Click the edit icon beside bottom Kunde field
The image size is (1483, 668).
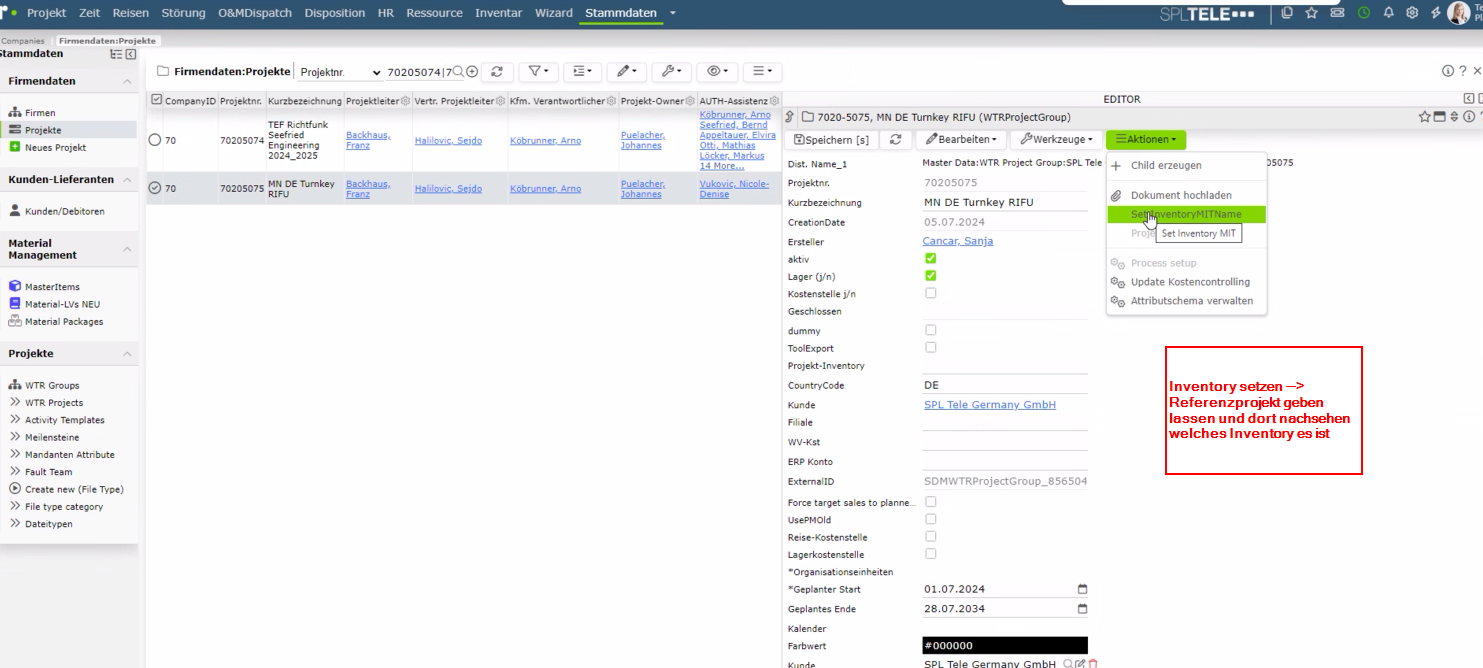pyautogui.click(x=1080, y=664)
